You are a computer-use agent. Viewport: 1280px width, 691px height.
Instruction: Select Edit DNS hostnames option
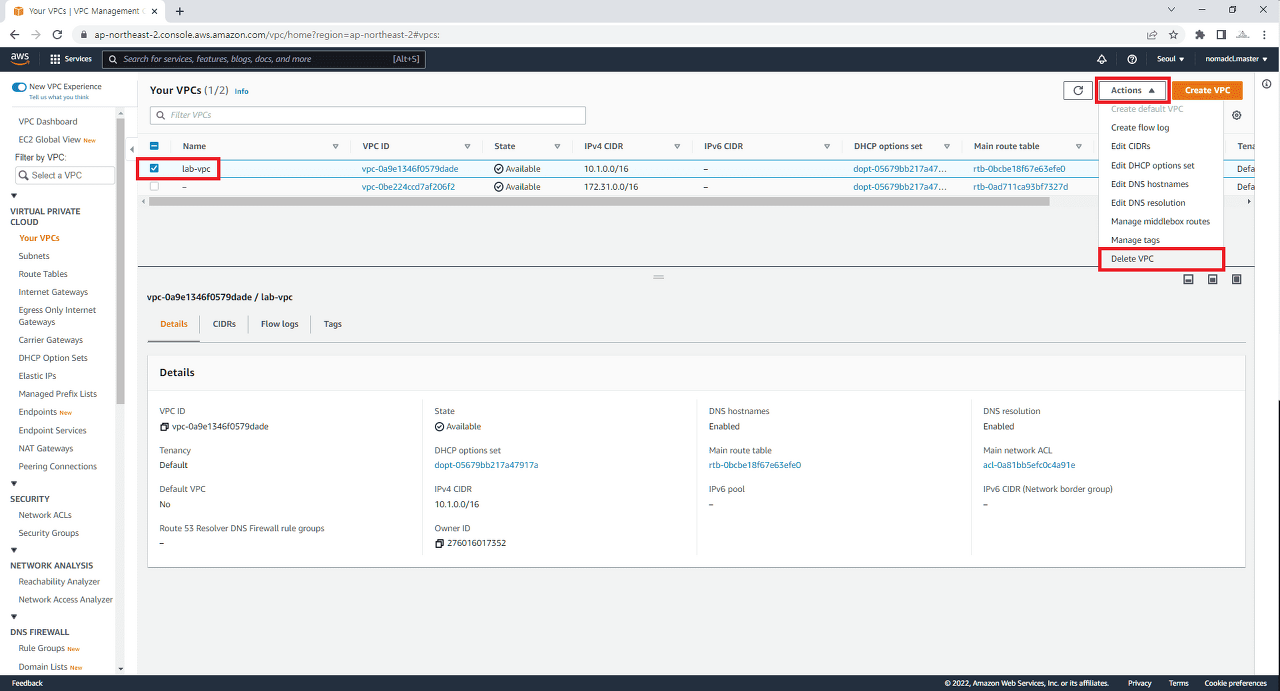(1161, 184)
